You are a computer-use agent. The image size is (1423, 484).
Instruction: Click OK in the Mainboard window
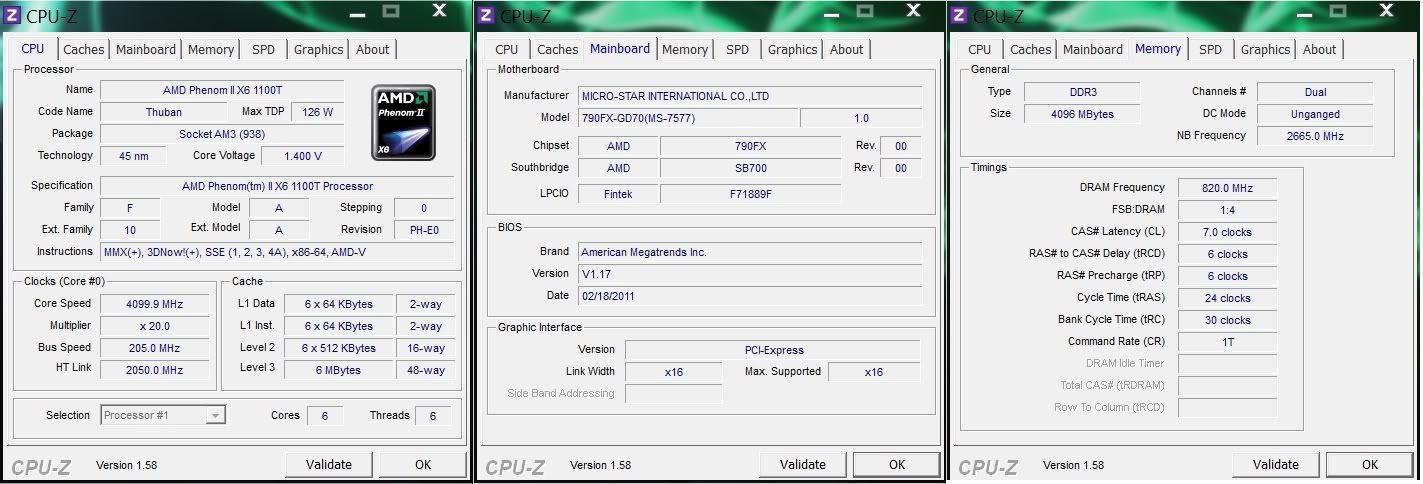click(x=897, y=464)
